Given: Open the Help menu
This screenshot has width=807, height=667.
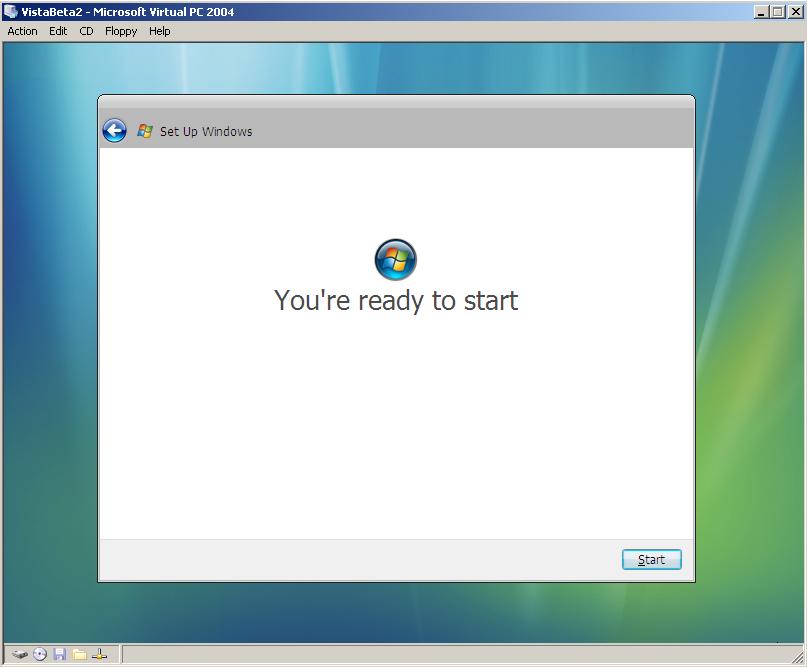Looking at the screenshot, I should pos(160,31).
